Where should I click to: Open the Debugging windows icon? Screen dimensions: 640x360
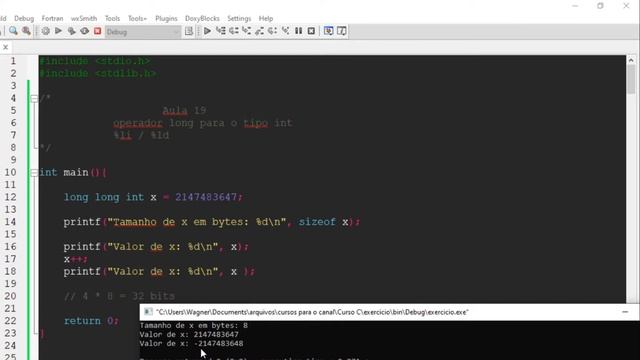tap(328, 31)
